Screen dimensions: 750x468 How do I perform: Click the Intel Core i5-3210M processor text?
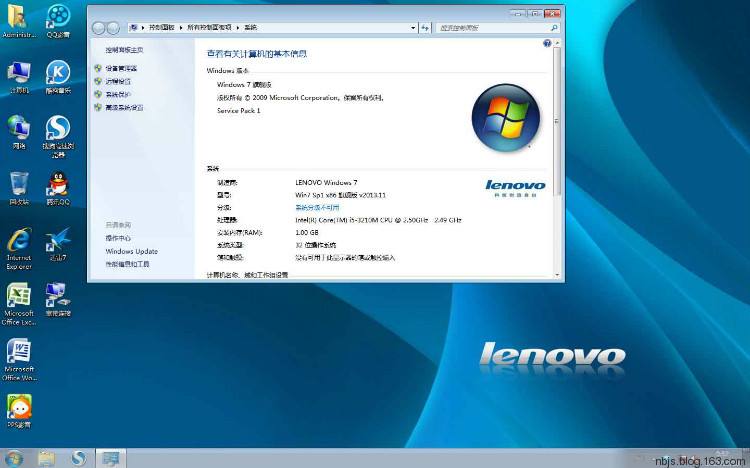click(x=378, y=220)
